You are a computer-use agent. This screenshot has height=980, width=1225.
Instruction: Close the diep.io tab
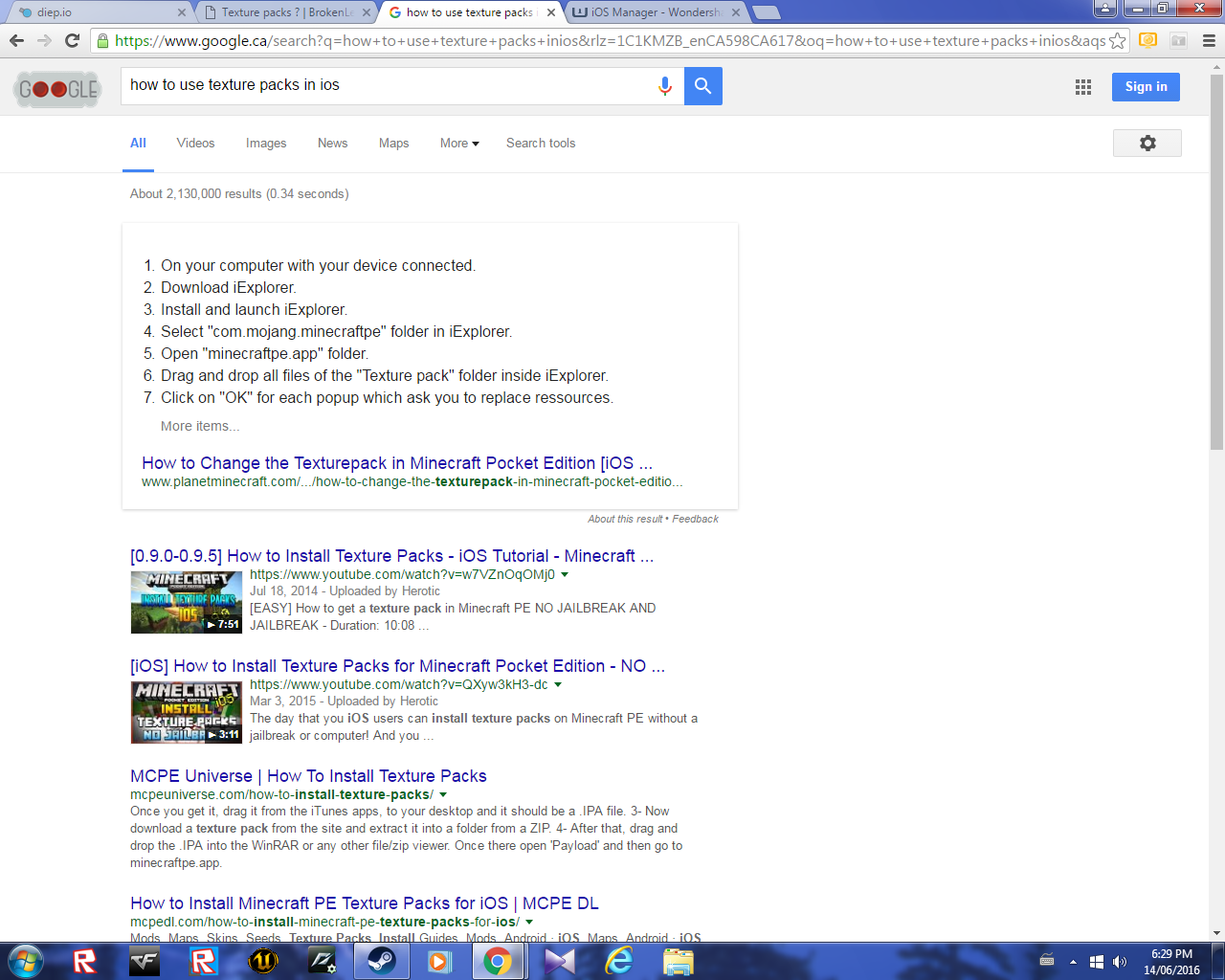pyautogui.click(x=182, y=12)
